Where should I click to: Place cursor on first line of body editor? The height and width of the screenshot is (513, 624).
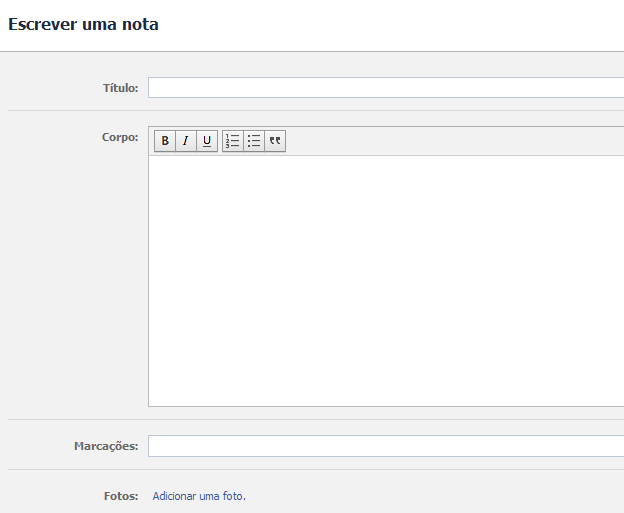click(x=385, y=168)
